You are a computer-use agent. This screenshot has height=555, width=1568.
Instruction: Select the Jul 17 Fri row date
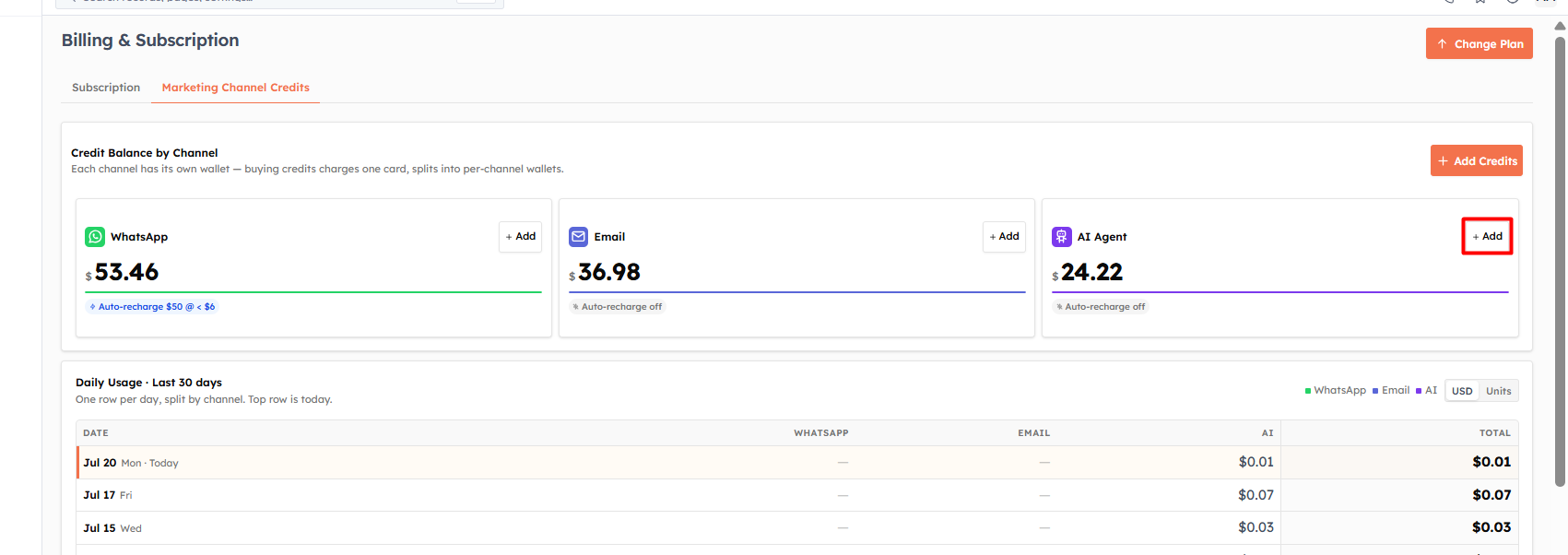pos(108,495)
